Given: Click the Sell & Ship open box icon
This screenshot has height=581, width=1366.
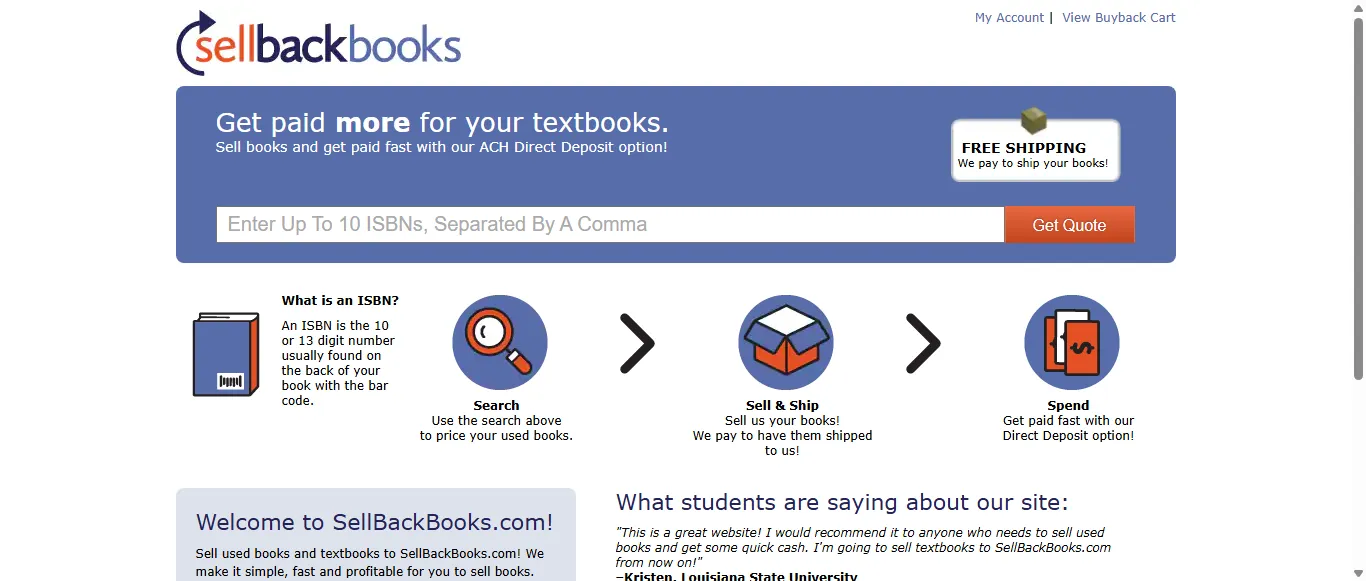Looking at the screenshot, I should coord(786,342).
